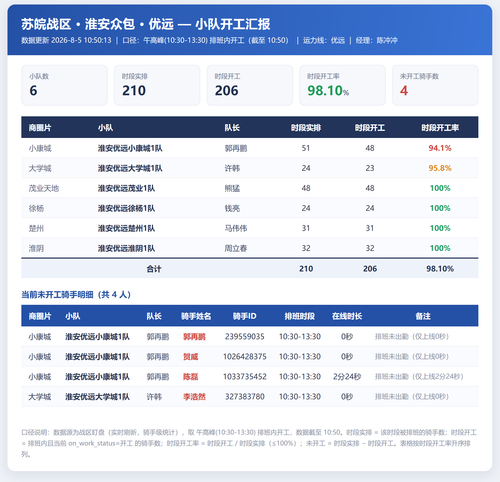Click the 淮安优远楚州1队 squad name

[126, 228]
